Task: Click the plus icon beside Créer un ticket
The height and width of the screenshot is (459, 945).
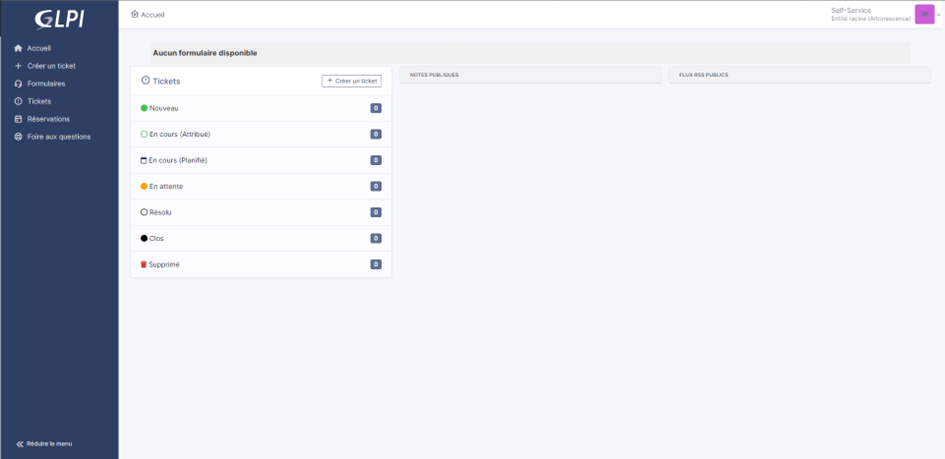Action: pyautogui.click(x=18, y=66)
